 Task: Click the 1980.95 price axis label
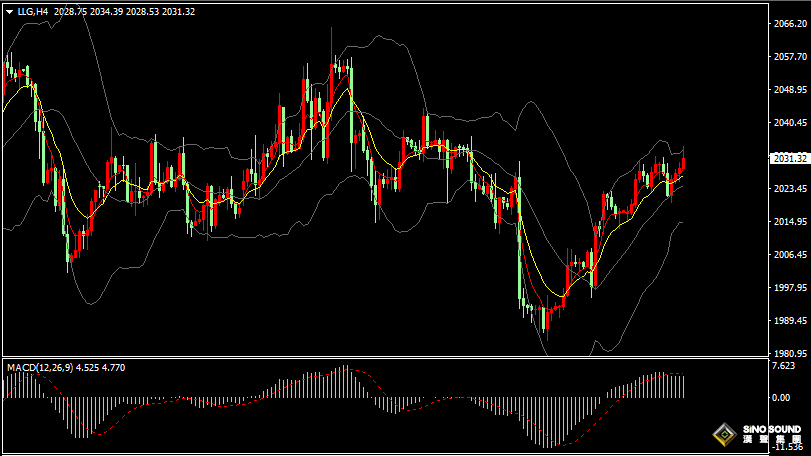pyautogui.click(x=789, y=354)
